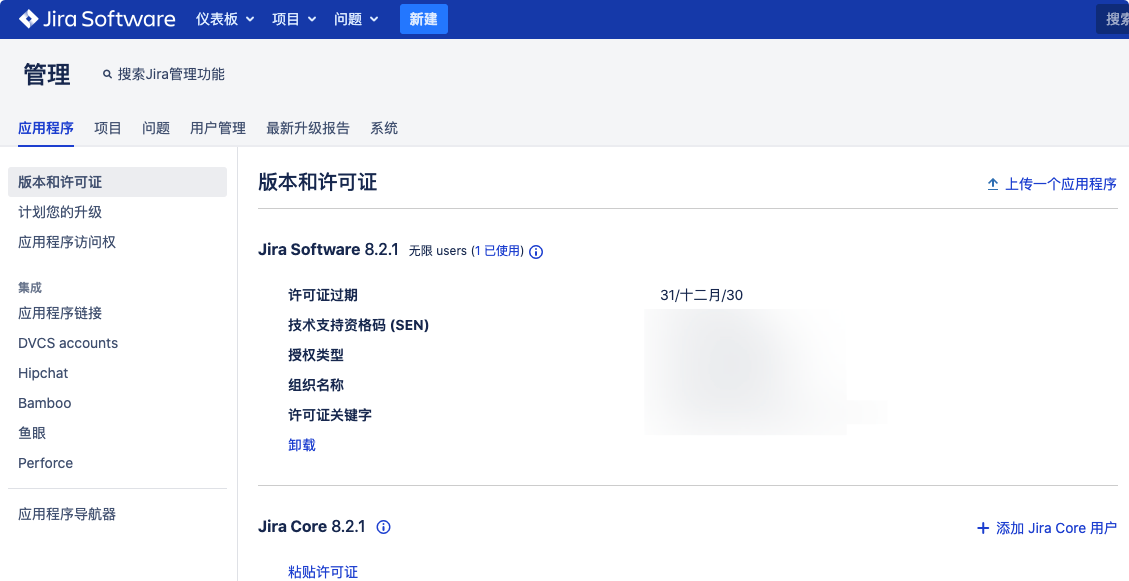Open the 问题 dropdown in top navigation
The width and height of the screenshot is (1129, 581).
(356, 19)
